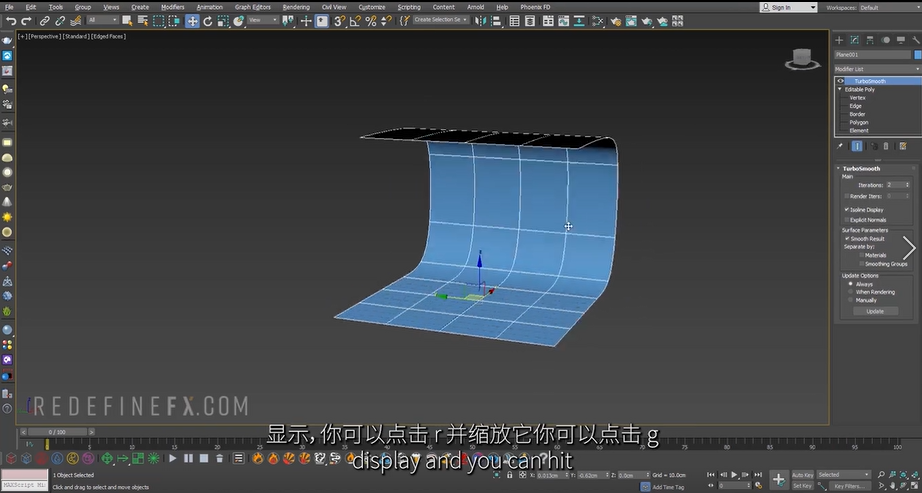The width and height of the screenshot is (922, 493).
Task: Open the Modifiers menu
Action: pos(173,7)
